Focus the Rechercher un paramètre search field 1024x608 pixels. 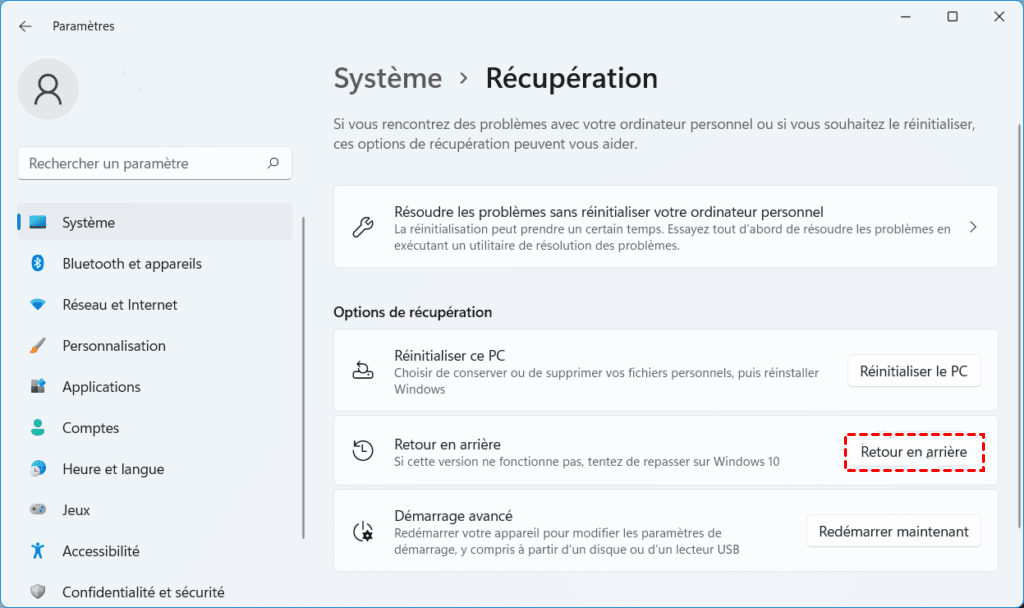coord(140,163)
